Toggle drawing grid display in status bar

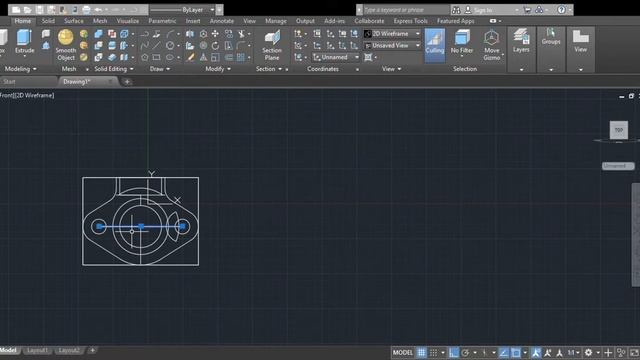pyautogui.click(x=421, y=352)
